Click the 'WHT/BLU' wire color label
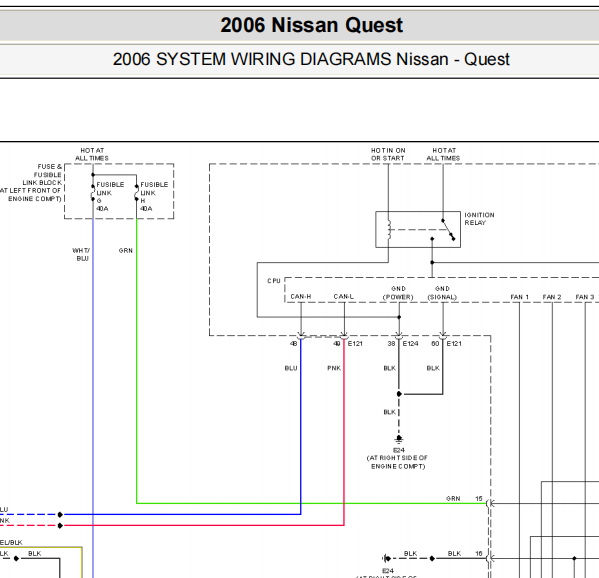The width and height of the screenshot is (599, 578). pyautogui.click(x=81, y=254)
